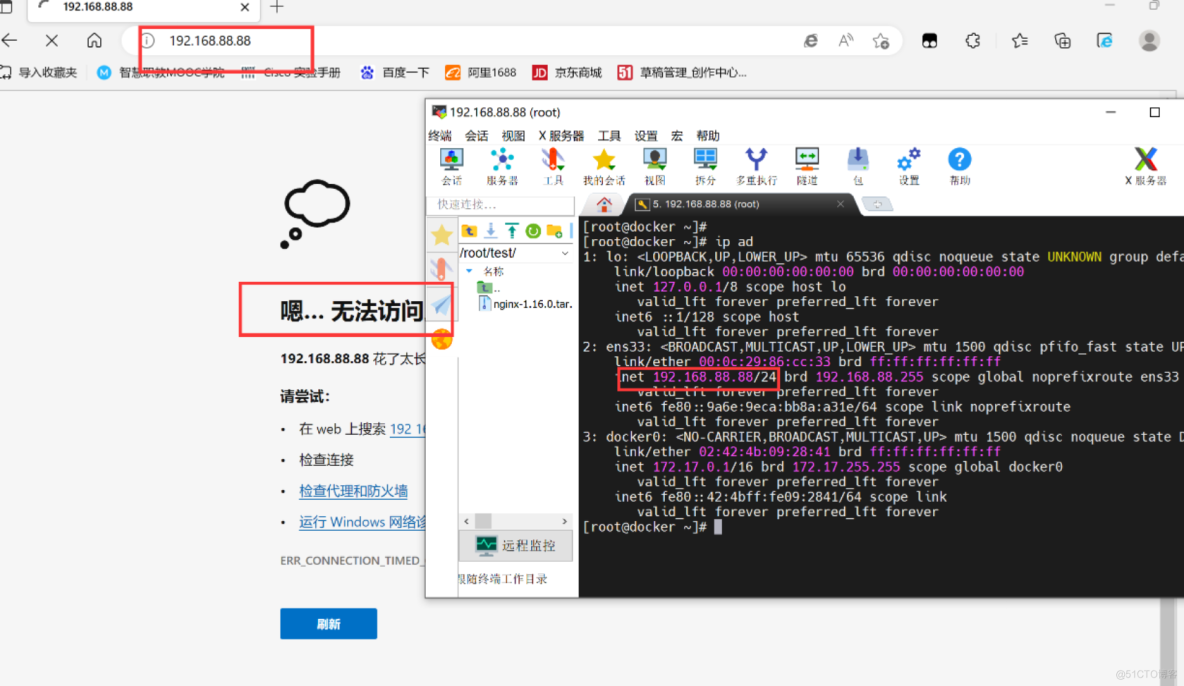
Task: Click browser Home button
Action: 94,41
